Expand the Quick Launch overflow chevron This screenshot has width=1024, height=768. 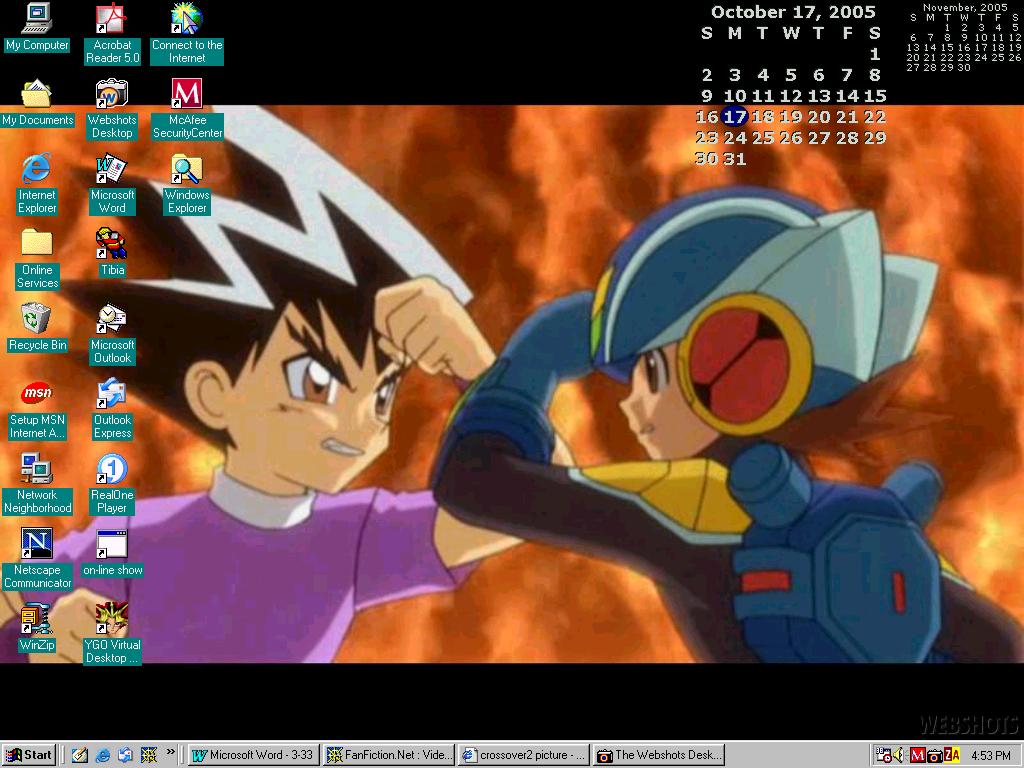pyautogui.click(x=170, y=752)
